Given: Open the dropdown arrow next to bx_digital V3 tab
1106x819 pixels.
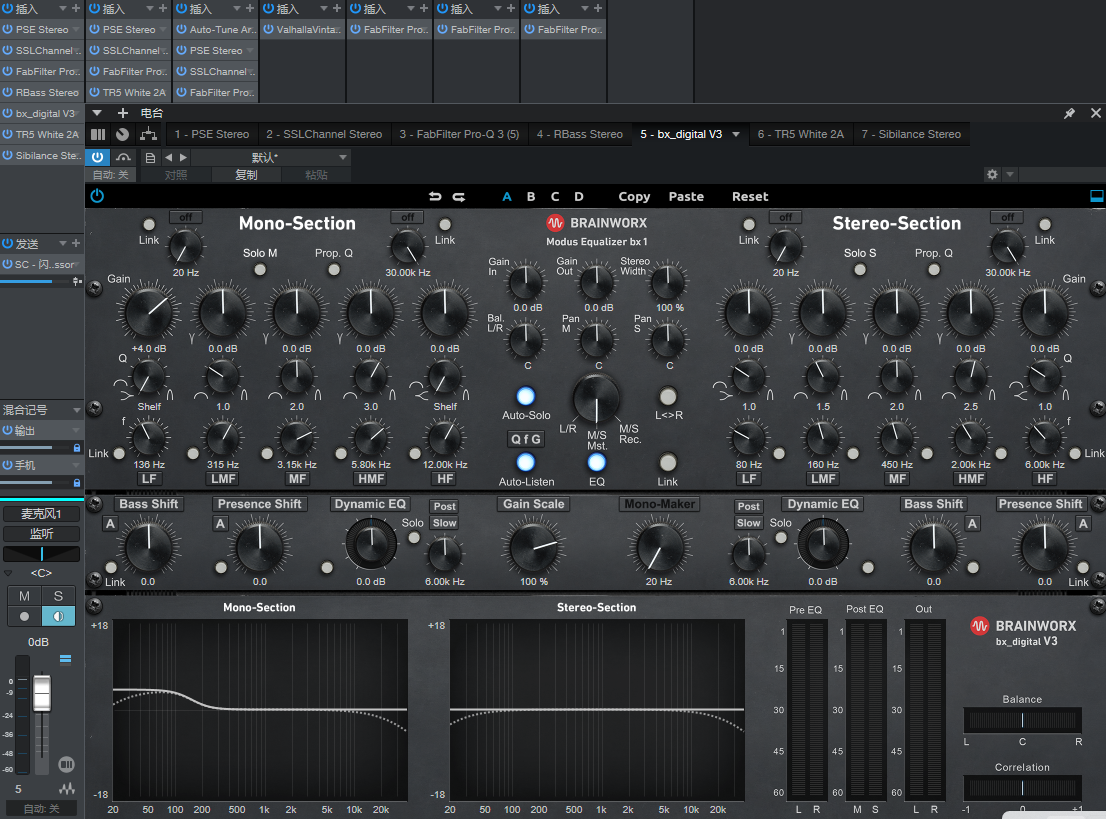Looking at the screenshot, I should click(x=736, y=134).
